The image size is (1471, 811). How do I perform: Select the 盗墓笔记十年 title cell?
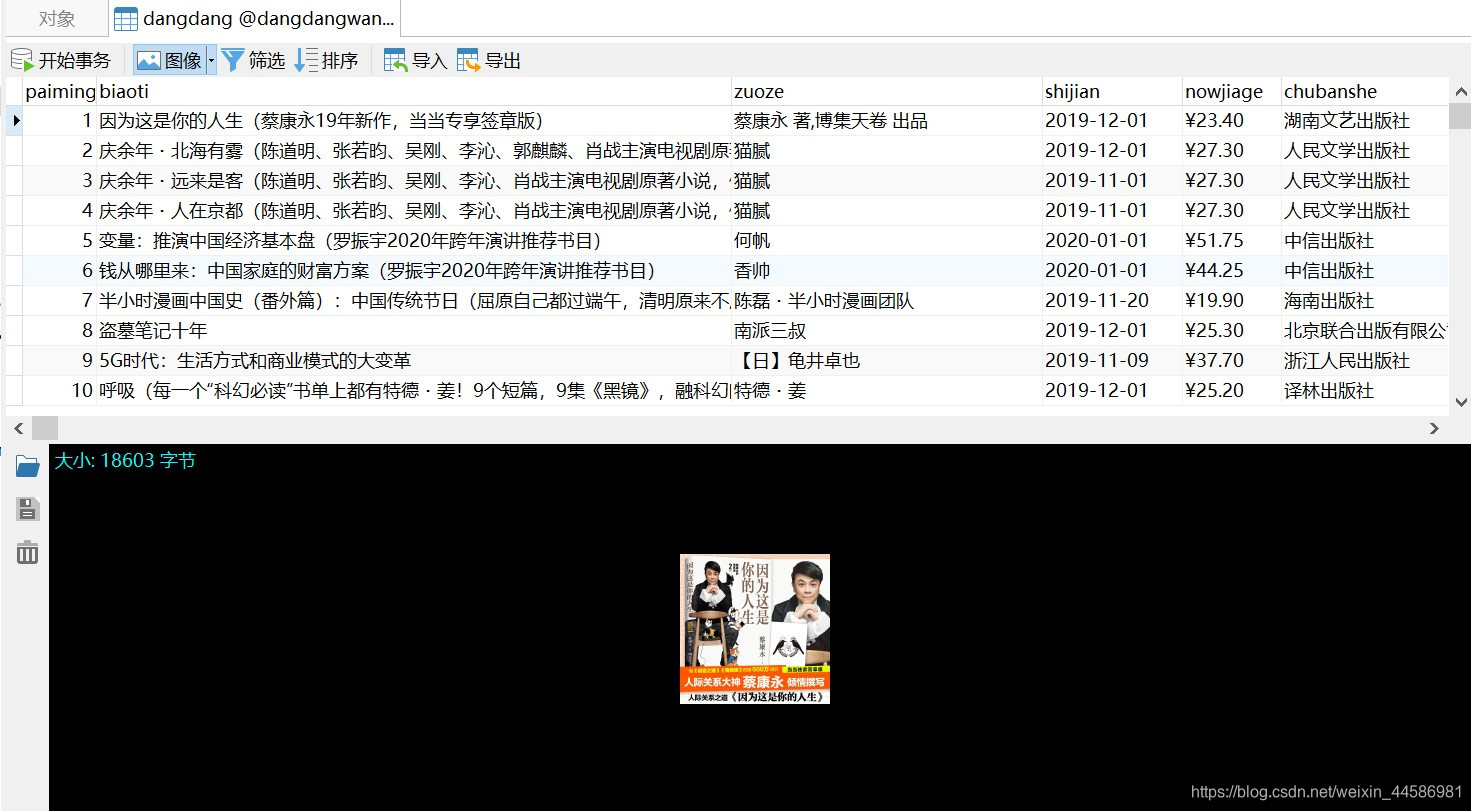click(414, 331)
